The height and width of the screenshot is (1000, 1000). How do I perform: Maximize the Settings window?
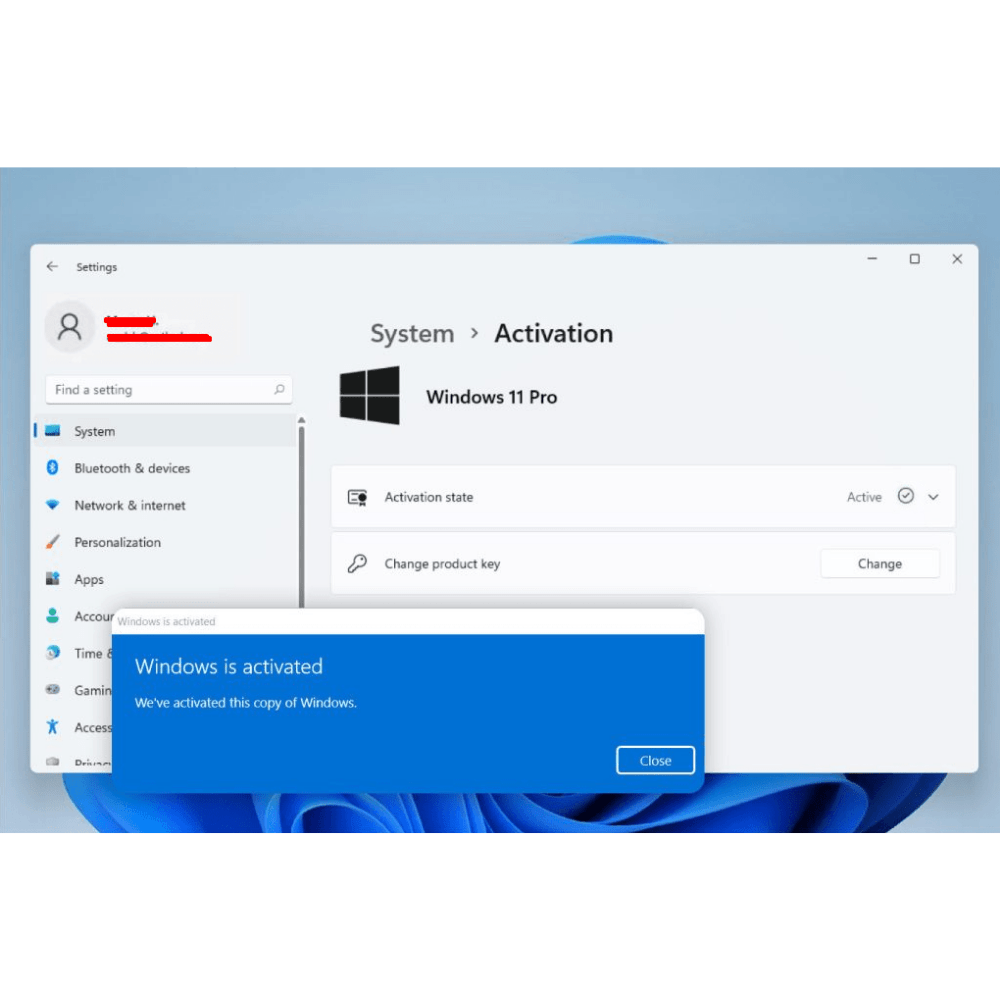coord(915,258)
